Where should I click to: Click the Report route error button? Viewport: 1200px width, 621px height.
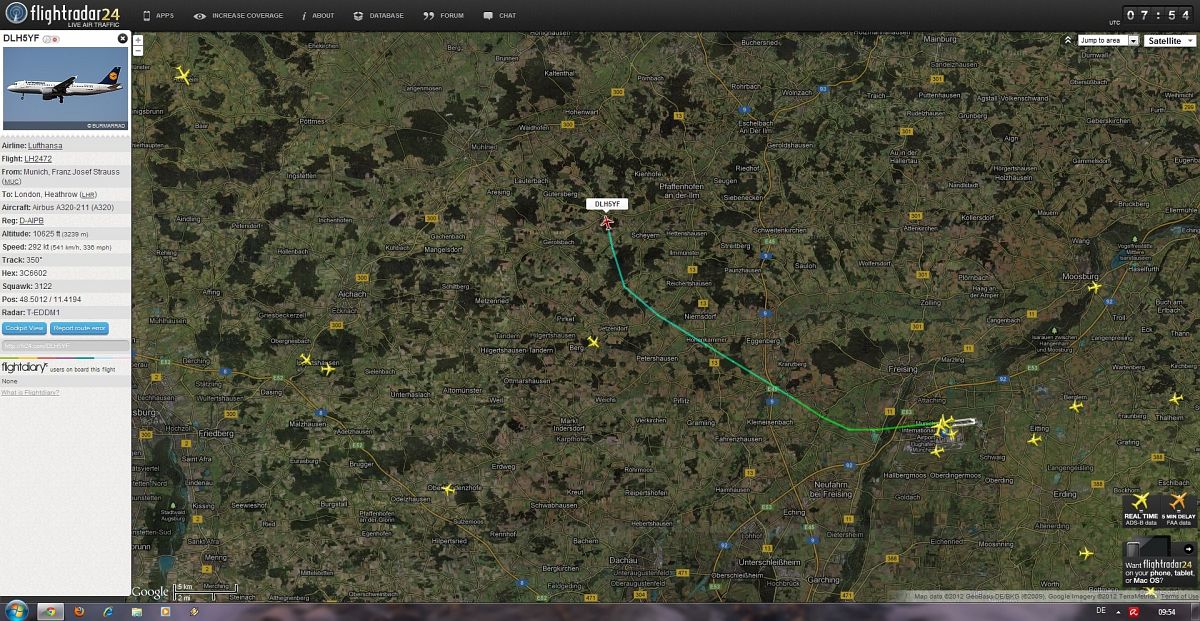79,328
